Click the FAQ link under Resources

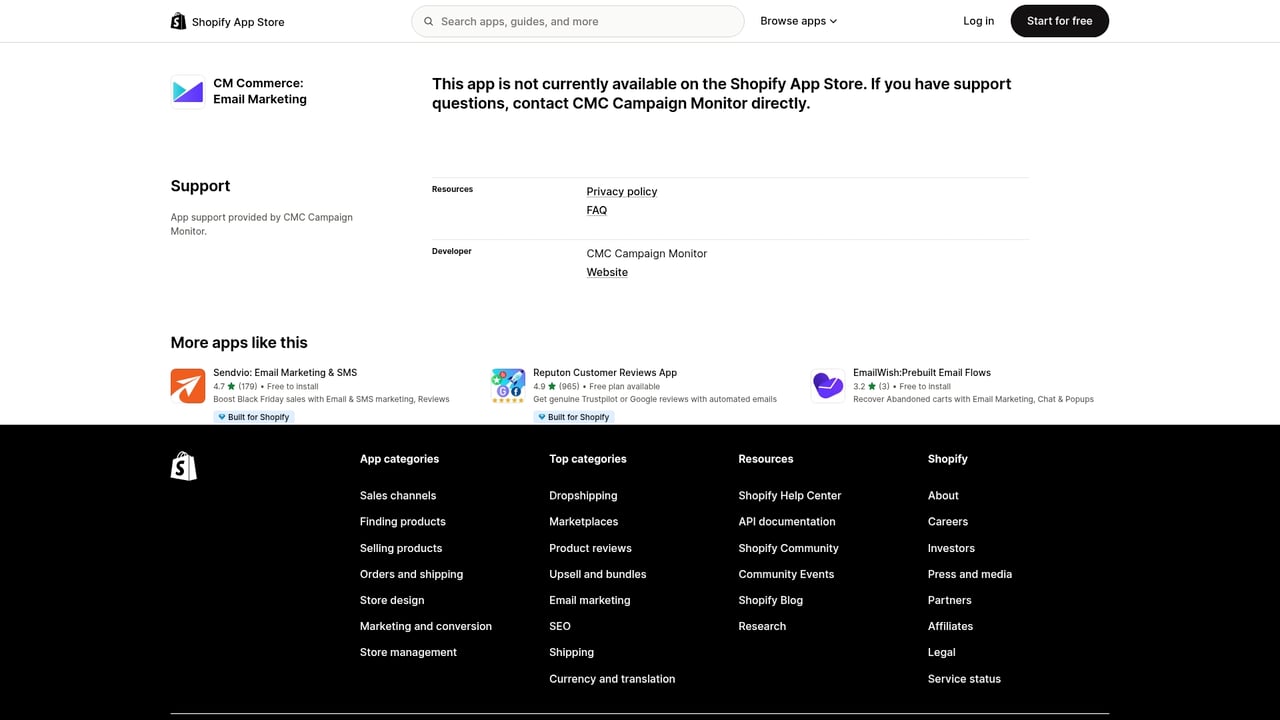click(596, 210)
